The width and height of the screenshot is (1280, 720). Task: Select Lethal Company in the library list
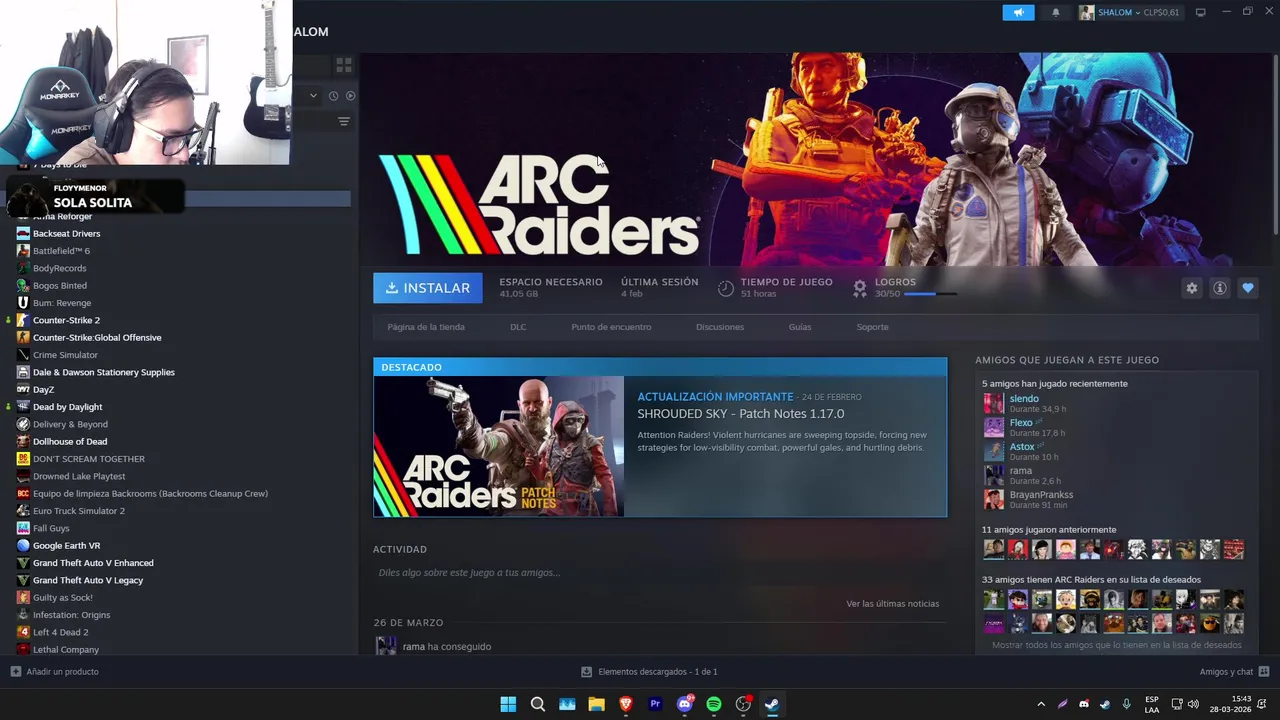(x=65, y=650)
